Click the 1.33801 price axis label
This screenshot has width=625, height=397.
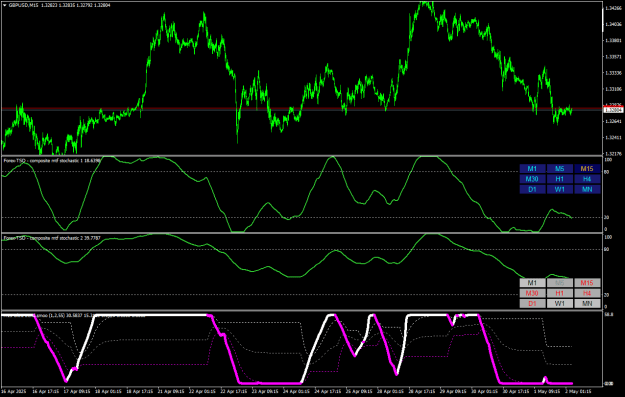[x=614, y=40]
